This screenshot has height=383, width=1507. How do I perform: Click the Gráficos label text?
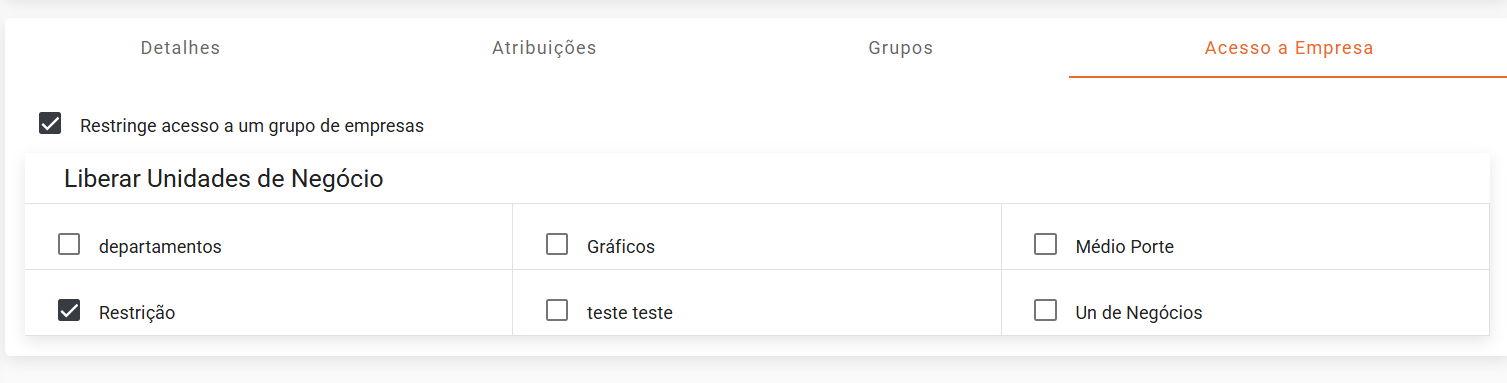(x=621, y=246)
